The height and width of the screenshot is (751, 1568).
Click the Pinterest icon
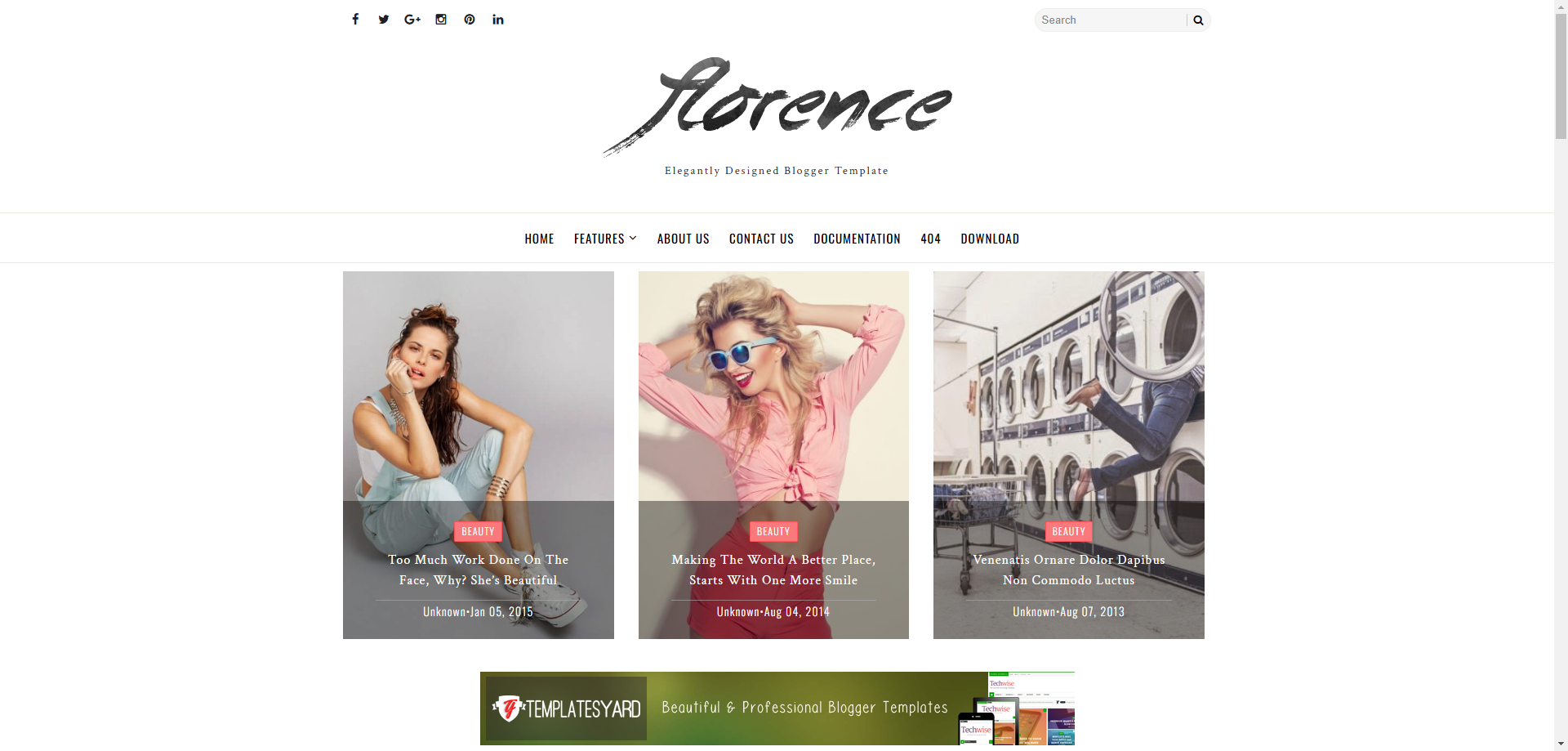click(x=470, y=20)
